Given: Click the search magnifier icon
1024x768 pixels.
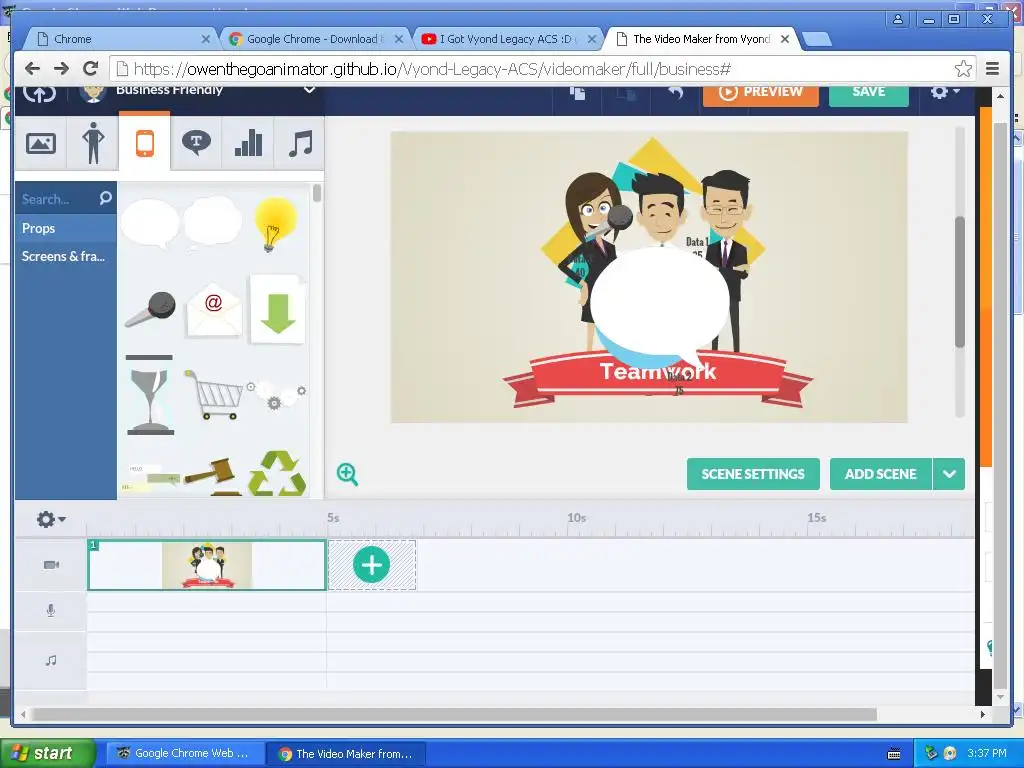Looking at the screenshot, I should tap(105, 198).
